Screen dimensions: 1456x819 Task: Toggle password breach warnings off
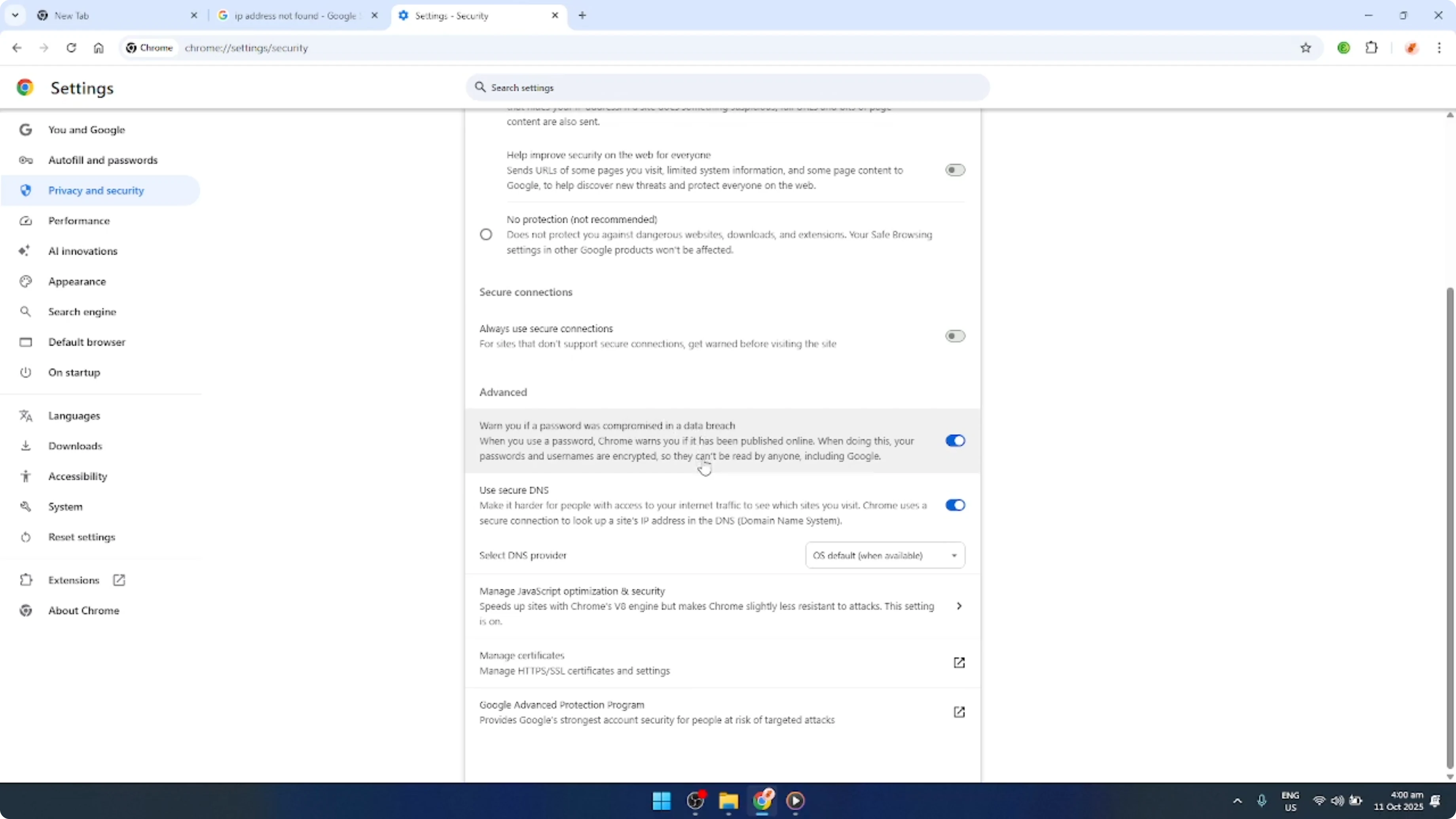955,440
